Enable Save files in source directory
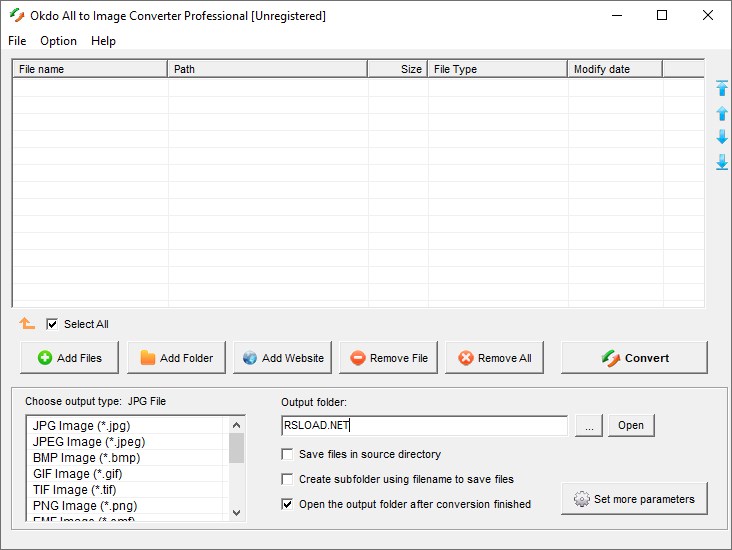 point(287,454)
